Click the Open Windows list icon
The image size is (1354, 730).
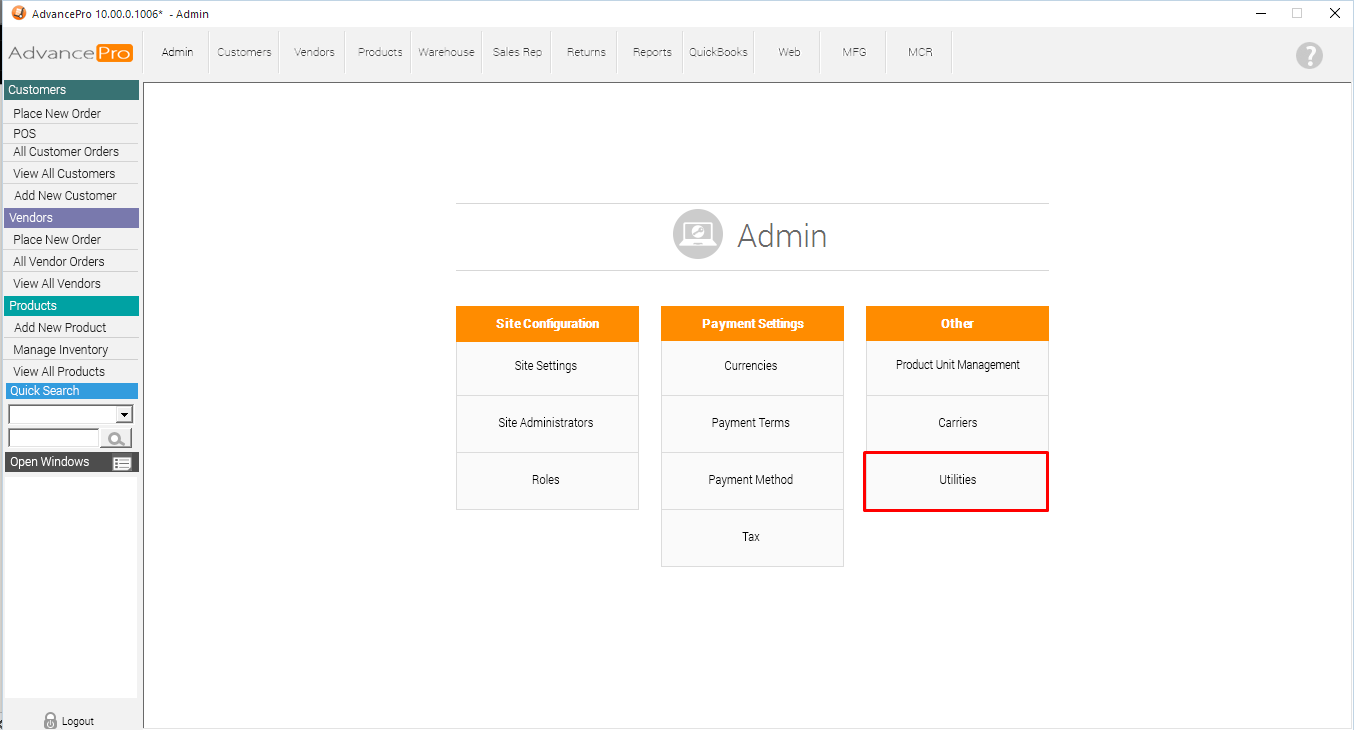click(122, 463)
